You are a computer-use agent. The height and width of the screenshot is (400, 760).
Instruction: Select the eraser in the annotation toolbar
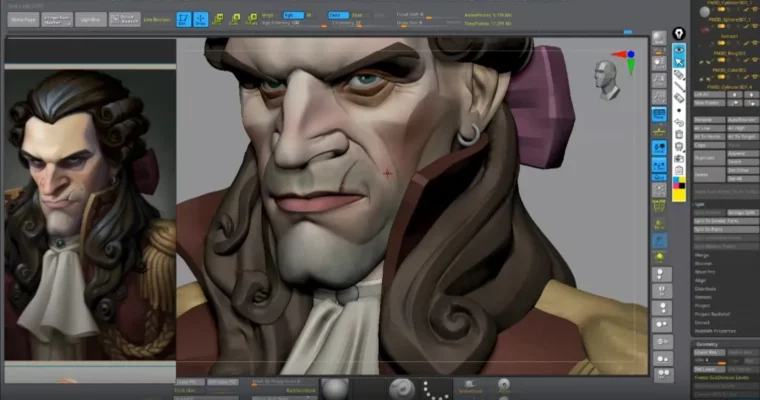[x=679, y=98]
